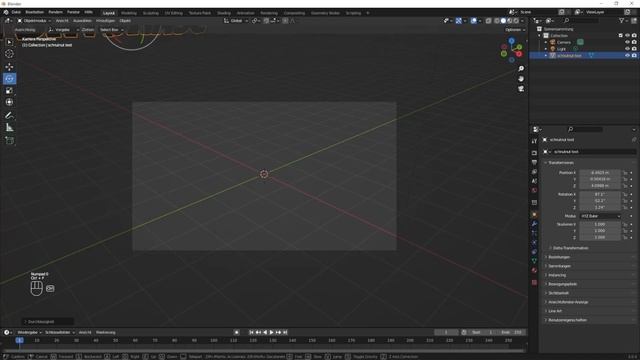The image size is (640, 360).
Task: Open the Object properties tab
Action: click(534, 214)
